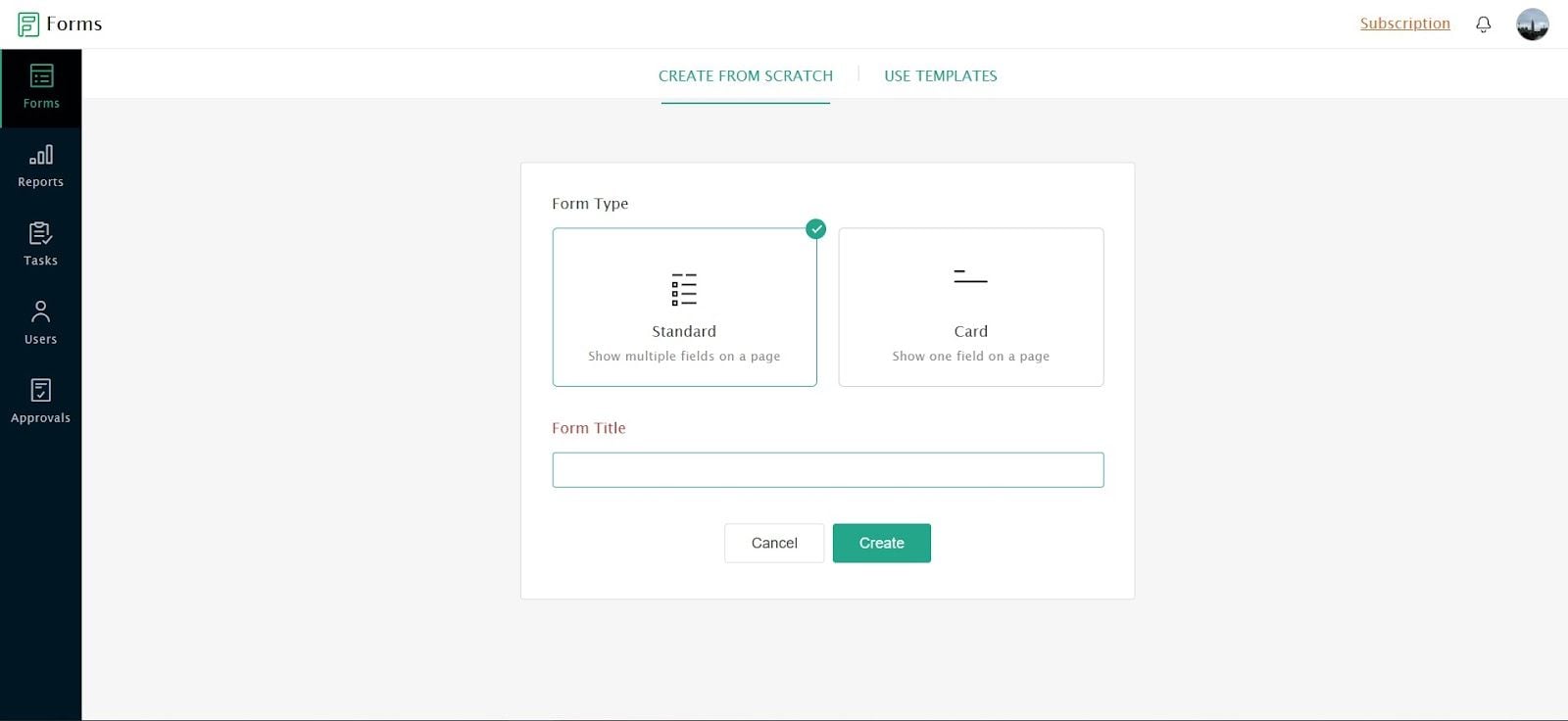Click the Standard form list icon
This screenshot has width=1568, height=721.
(684, 290)
